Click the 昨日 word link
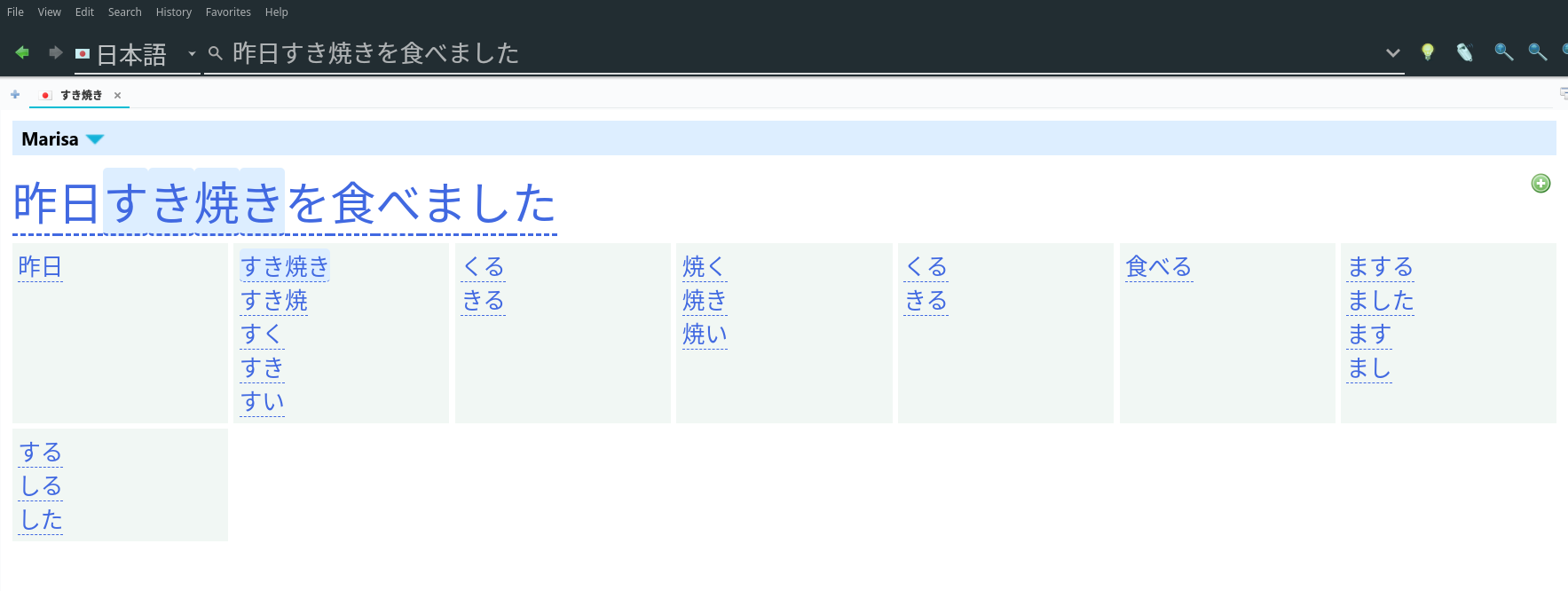1568x591 pixels. [40, 266]
